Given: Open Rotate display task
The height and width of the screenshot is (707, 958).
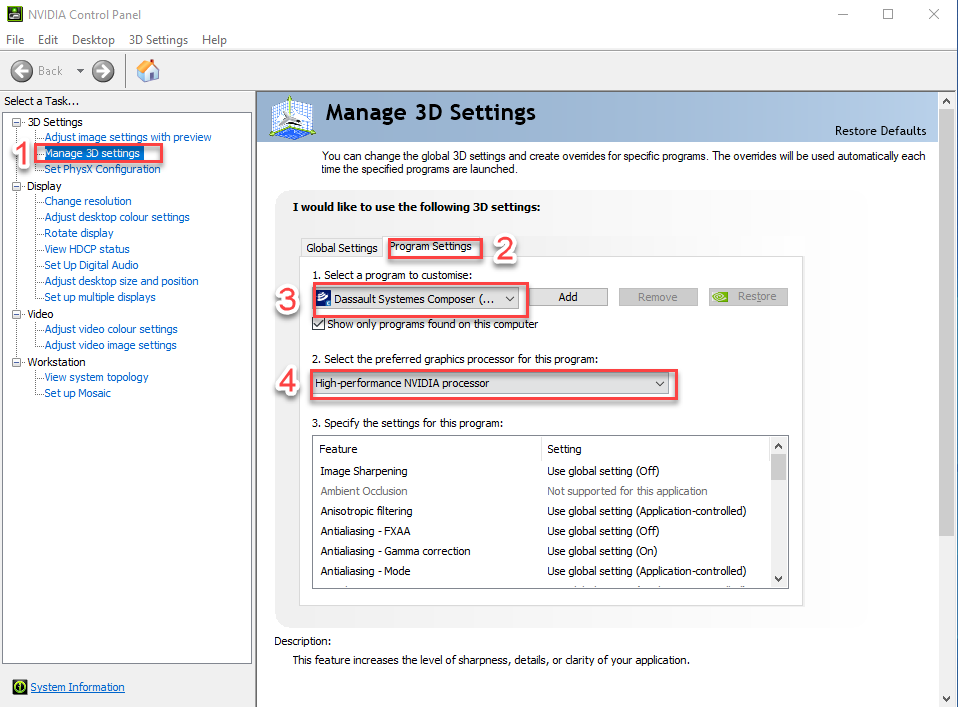Looking at the screenshot, I should (x=79, y=233).
